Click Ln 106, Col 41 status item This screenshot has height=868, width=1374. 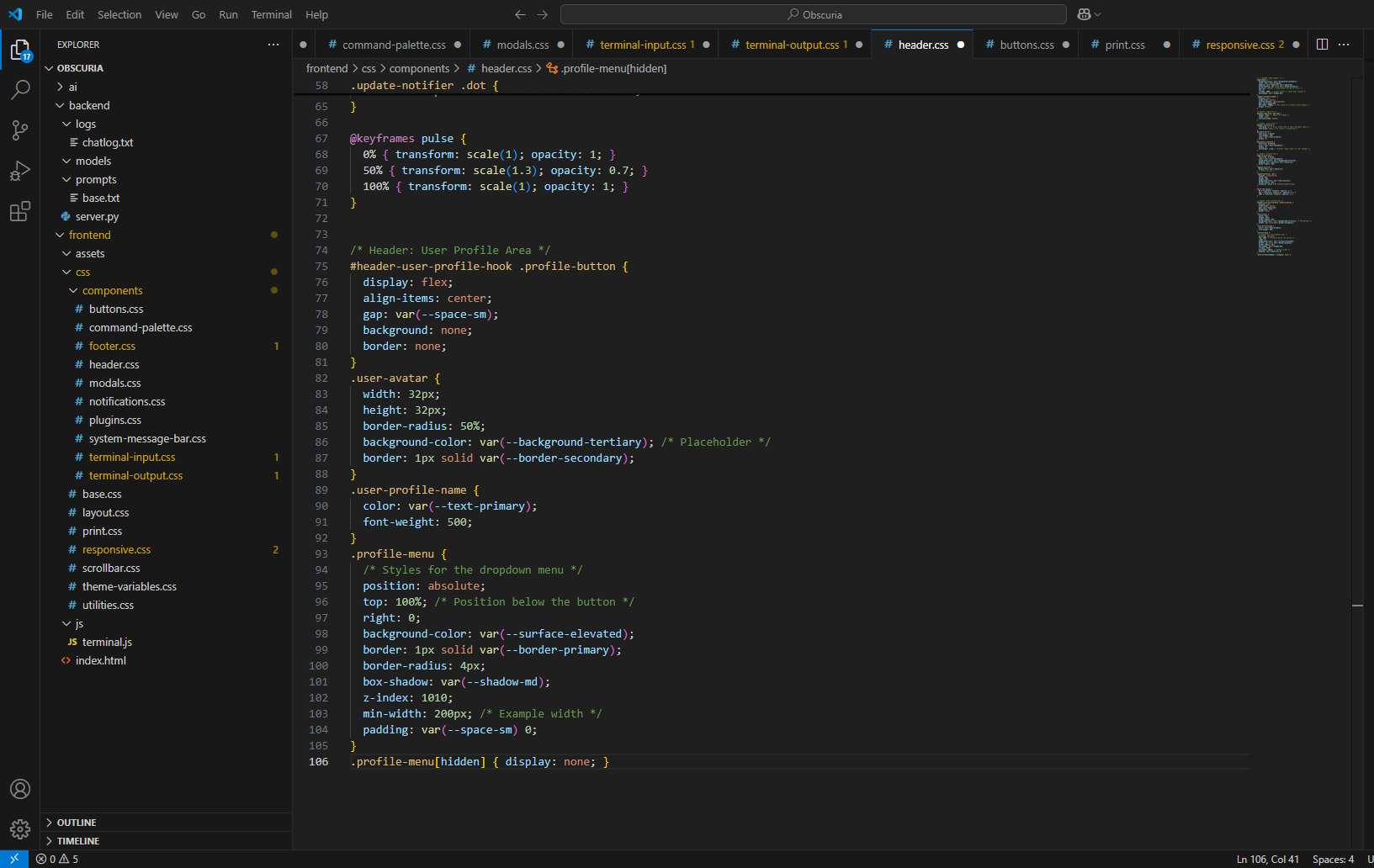click(1267, 859)
